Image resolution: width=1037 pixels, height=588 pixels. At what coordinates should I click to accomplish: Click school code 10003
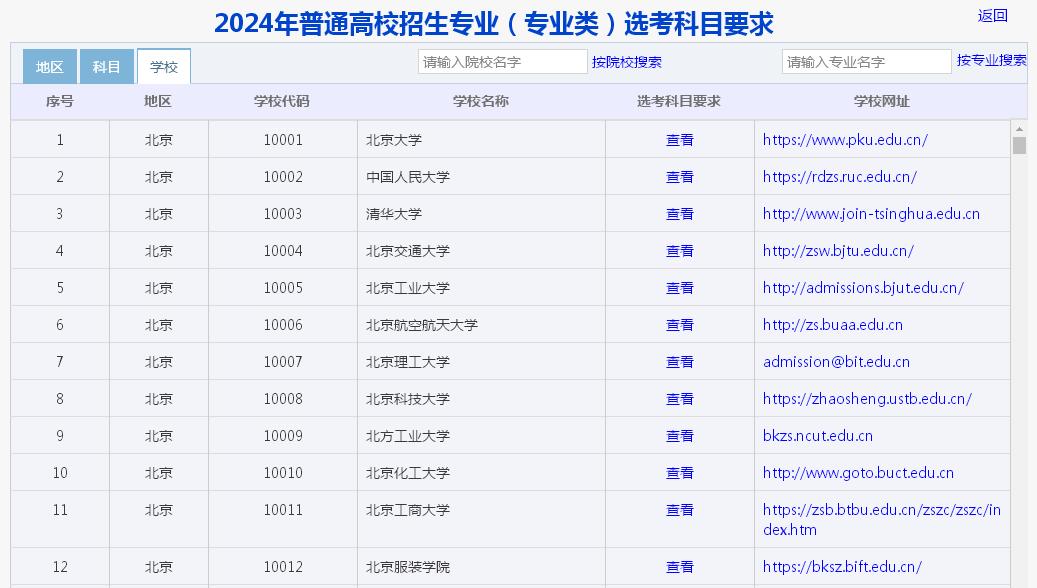283,214
